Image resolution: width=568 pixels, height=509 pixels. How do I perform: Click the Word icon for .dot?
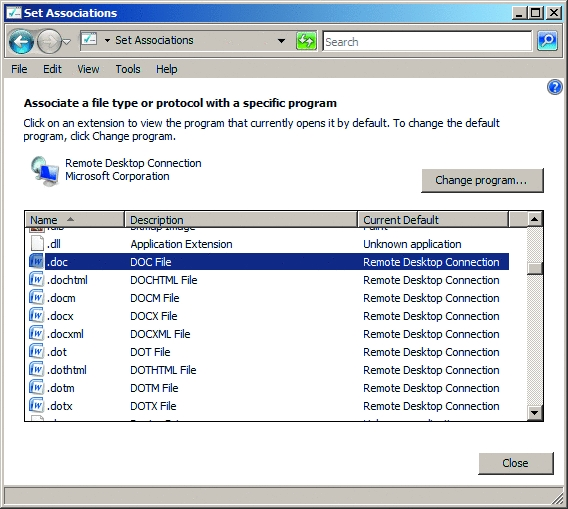click(x=36, y=351)
